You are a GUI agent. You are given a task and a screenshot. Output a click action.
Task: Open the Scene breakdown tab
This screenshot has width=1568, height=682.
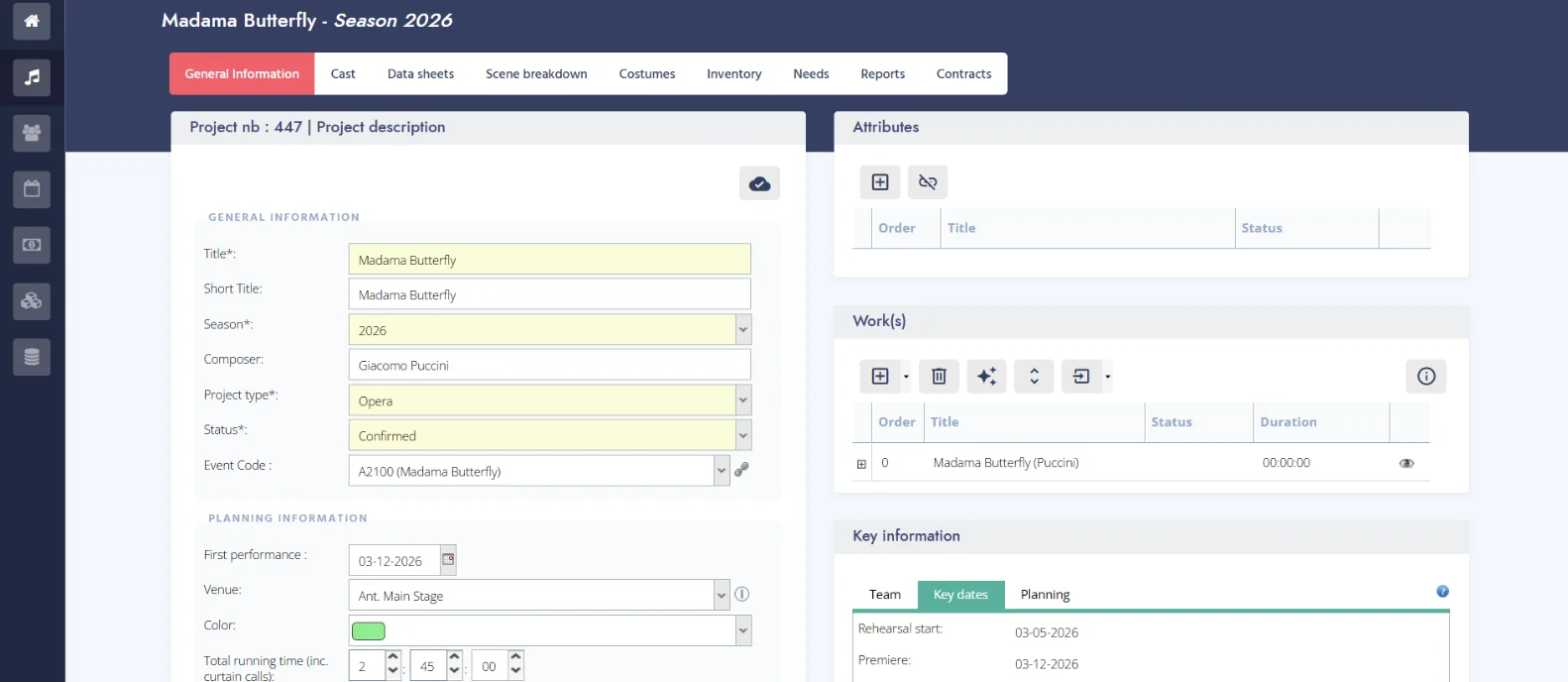point(536,74)
